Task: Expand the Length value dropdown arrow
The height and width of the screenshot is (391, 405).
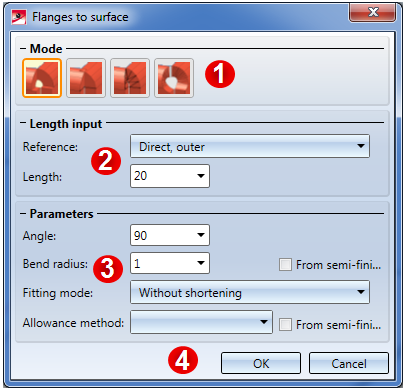Action: (x=201, y=176)
